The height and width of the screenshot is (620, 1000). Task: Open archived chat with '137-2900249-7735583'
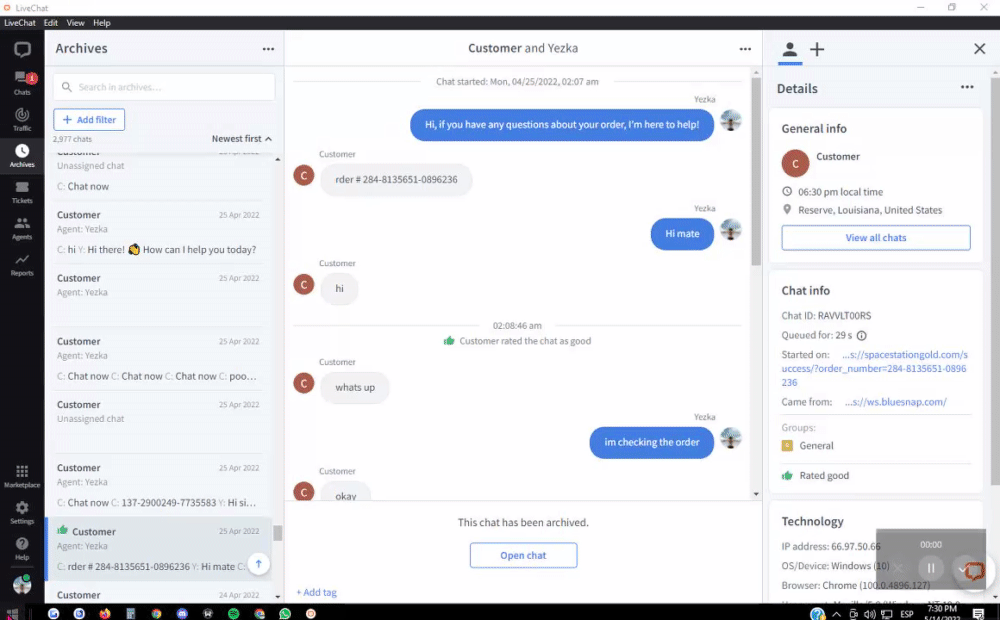158,485
